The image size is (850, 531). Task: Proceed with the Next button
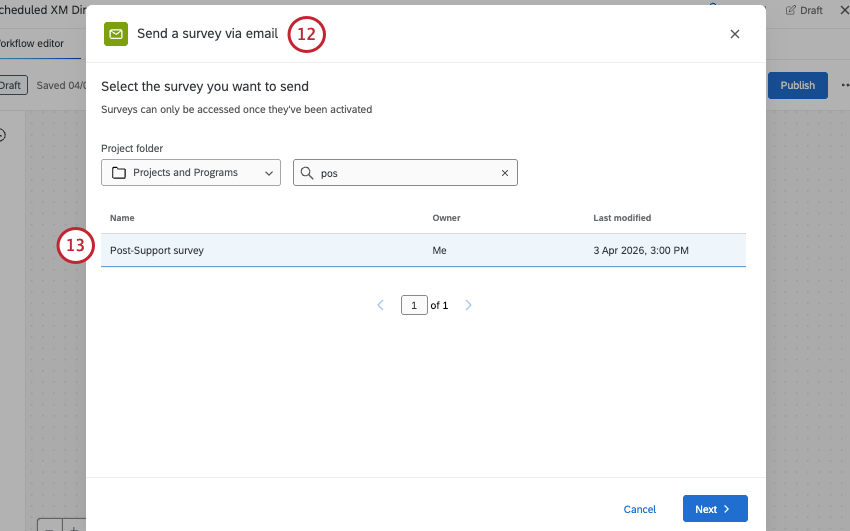pos(715,509)
